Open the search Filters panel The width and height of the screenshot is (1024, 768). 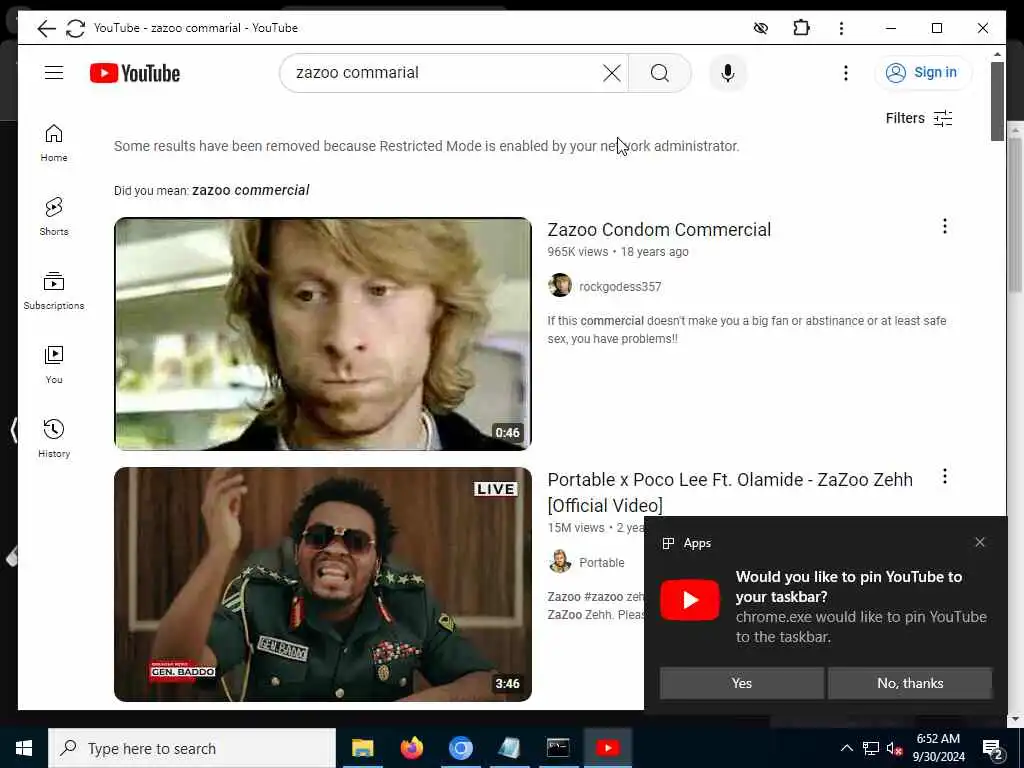(919, 118)
